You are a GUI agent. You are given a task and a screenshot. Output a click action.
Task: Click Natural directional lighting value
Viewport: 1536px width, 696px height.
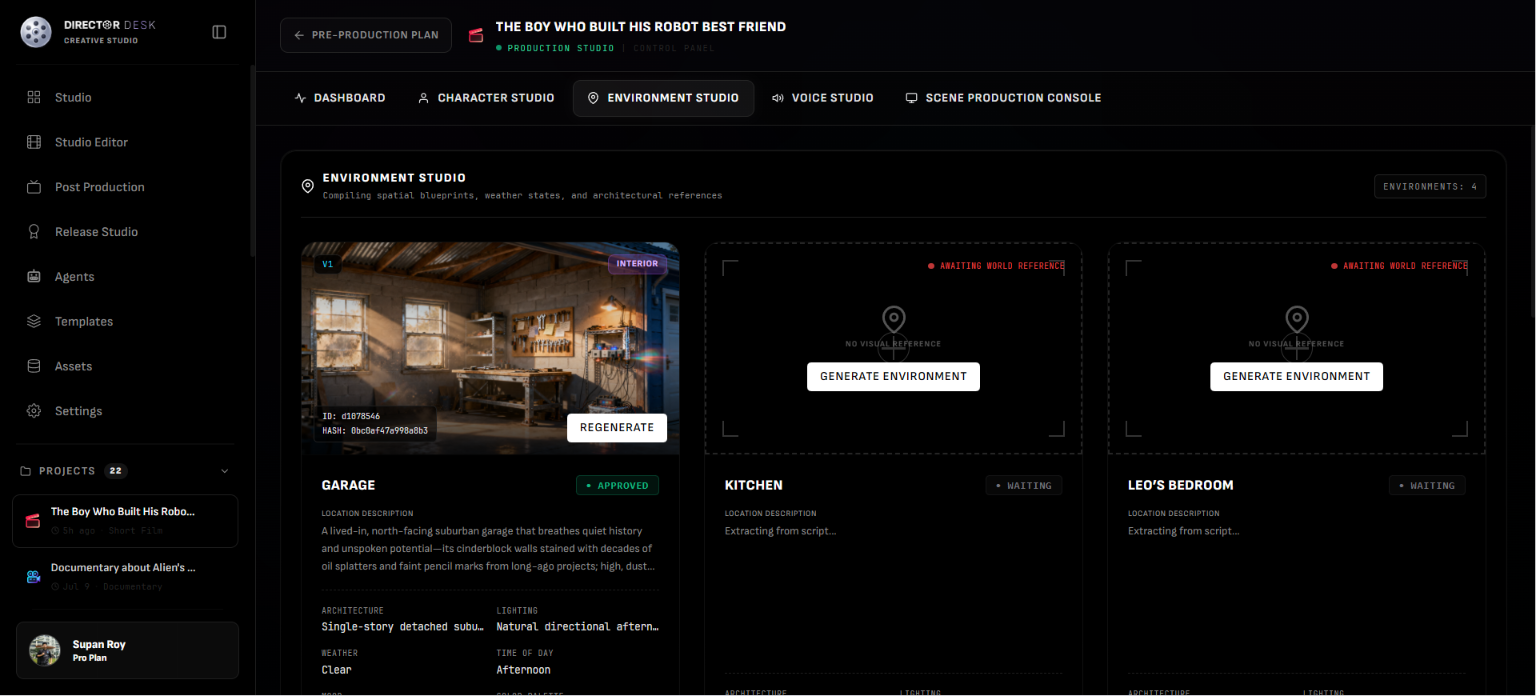[578, 627]
